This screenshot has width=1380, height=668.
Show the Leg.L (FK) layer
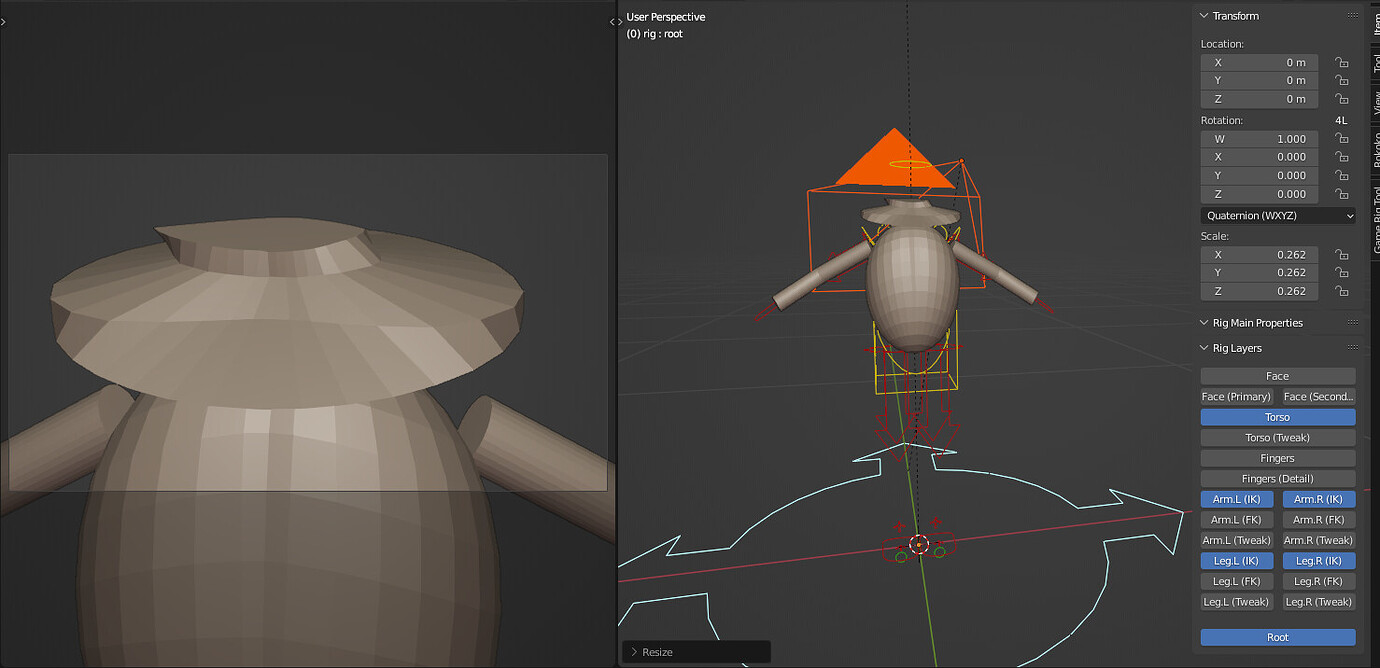point(1236,581)
